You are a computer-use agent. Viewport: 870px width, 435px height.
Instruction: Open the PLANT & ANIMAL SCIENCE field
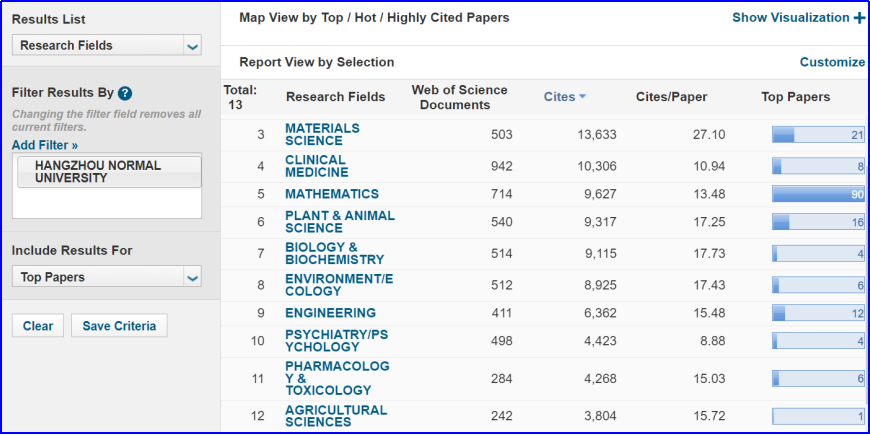339,222
